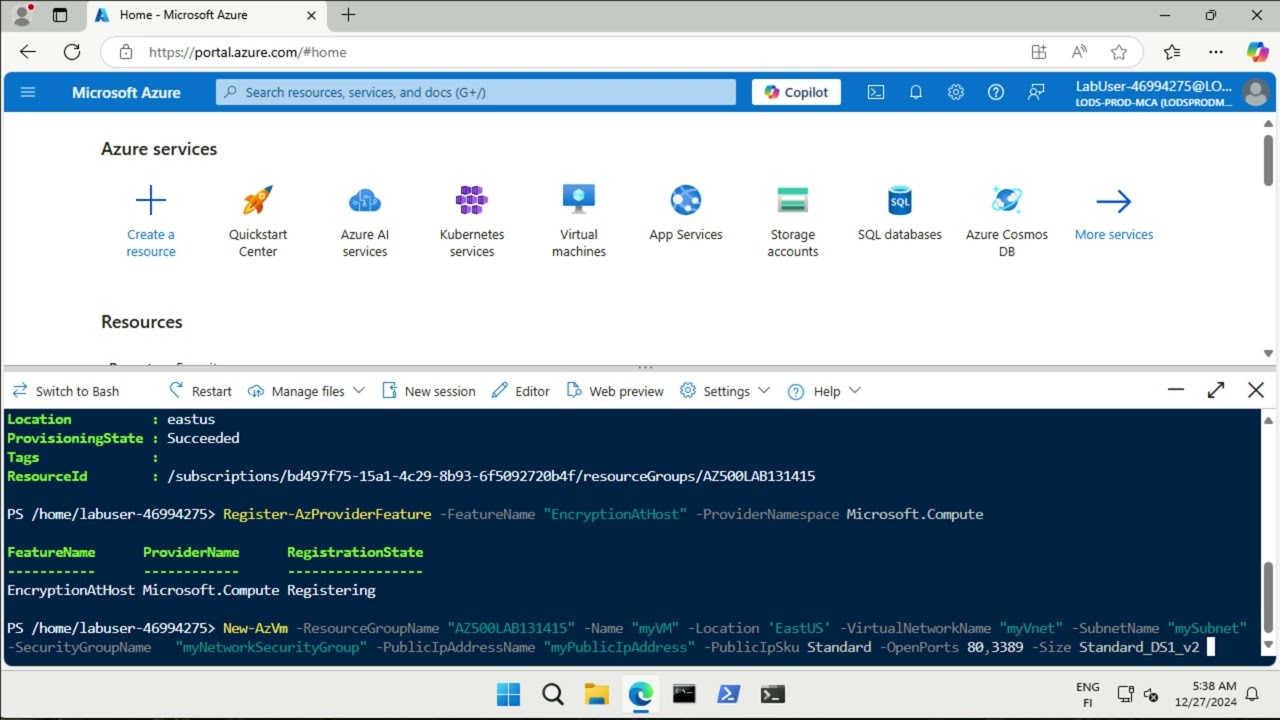Viewport: 1280px width, 720px height.
Task: Open the Cloud Shell Editor
Action: pos(520,391)
